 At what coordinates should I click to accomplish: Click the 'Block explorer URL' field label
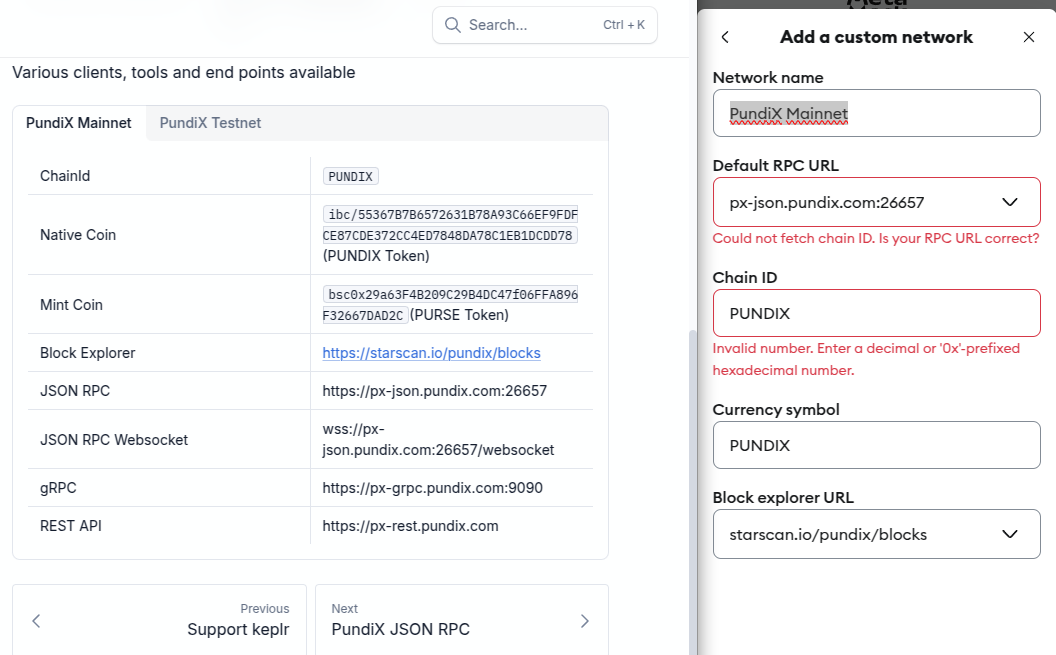[x=783, y=497]
